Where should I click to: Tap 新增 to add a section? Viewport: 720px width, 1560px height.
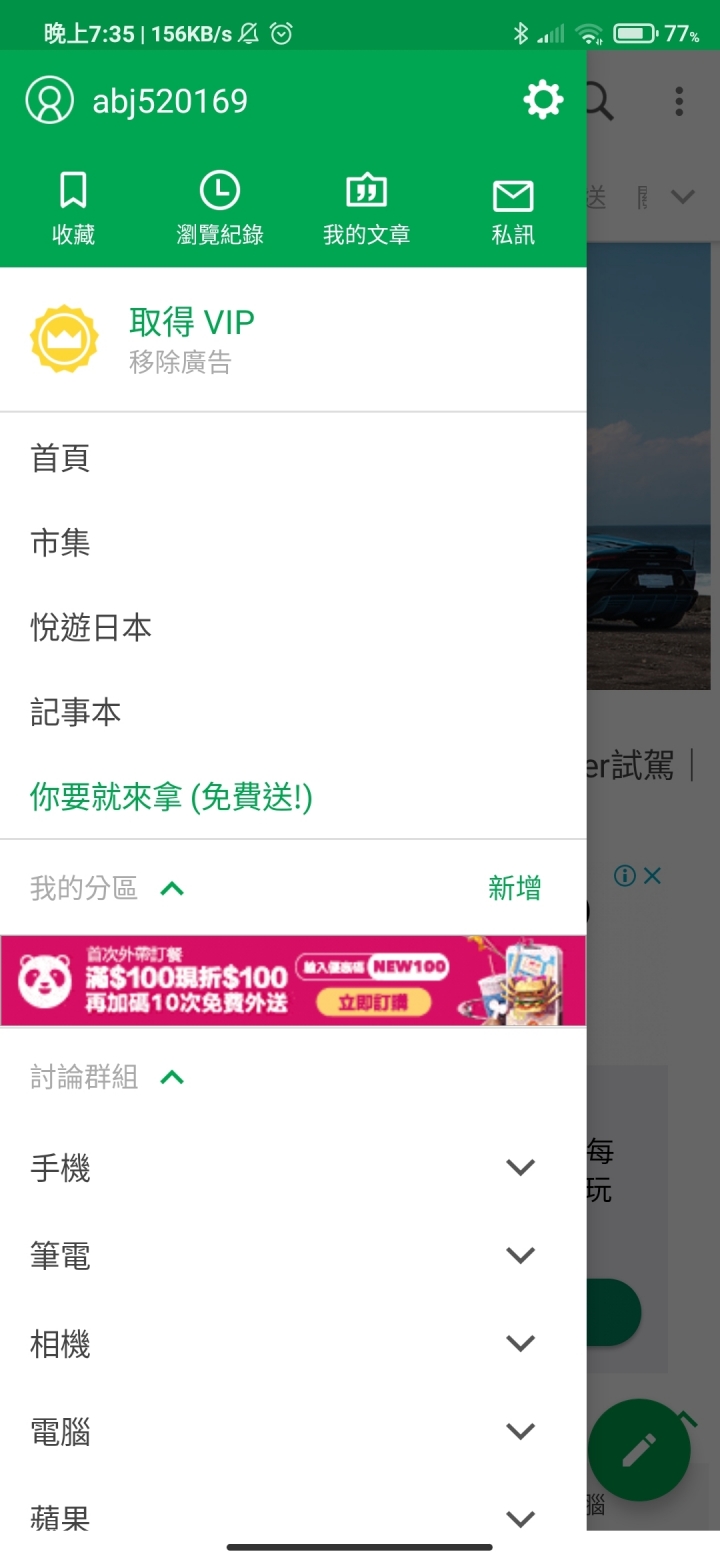[514, 888]
